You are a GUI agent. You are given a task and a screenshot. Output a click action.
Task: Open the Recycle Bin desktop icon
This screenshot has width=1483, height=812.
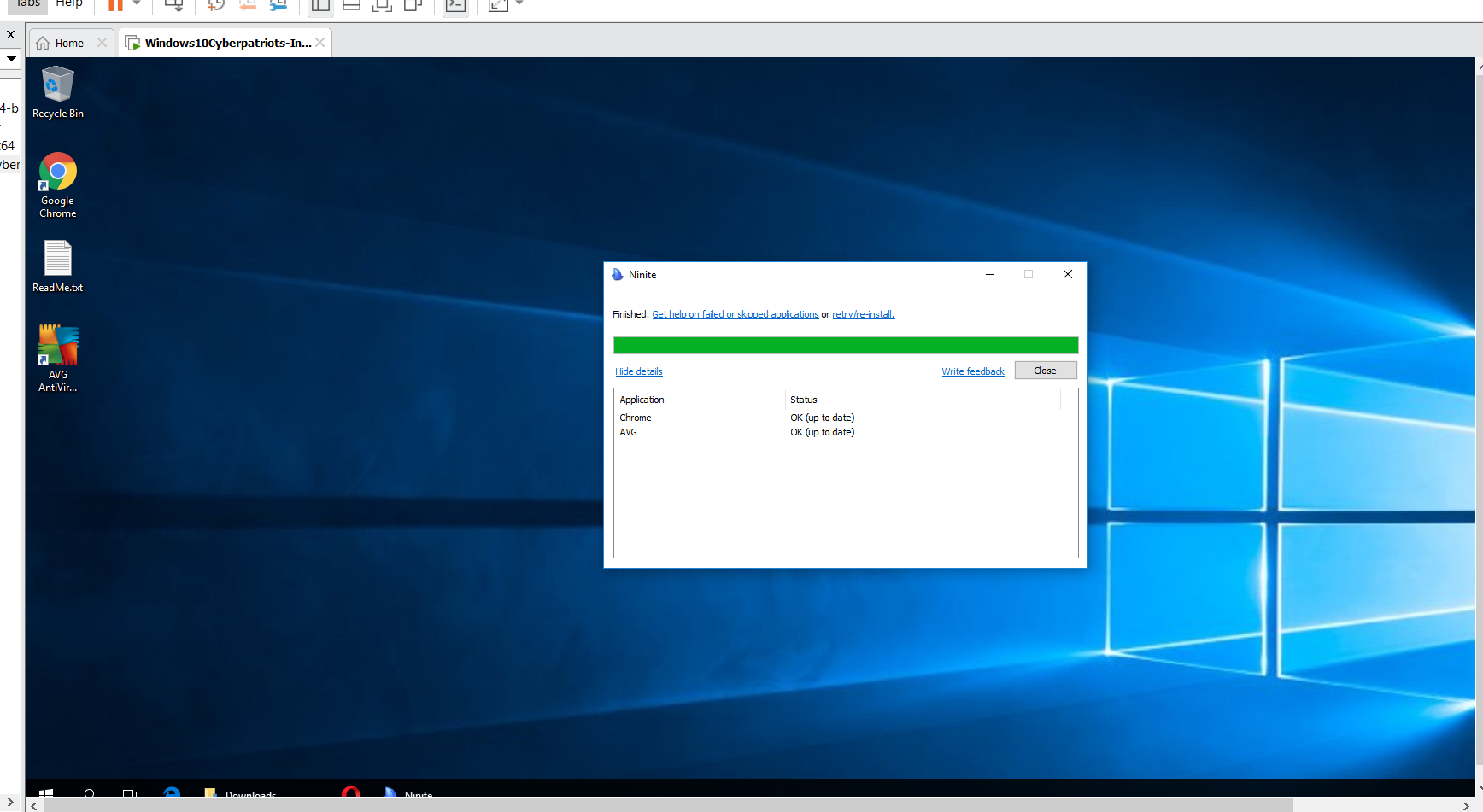[x=57, y=92]
